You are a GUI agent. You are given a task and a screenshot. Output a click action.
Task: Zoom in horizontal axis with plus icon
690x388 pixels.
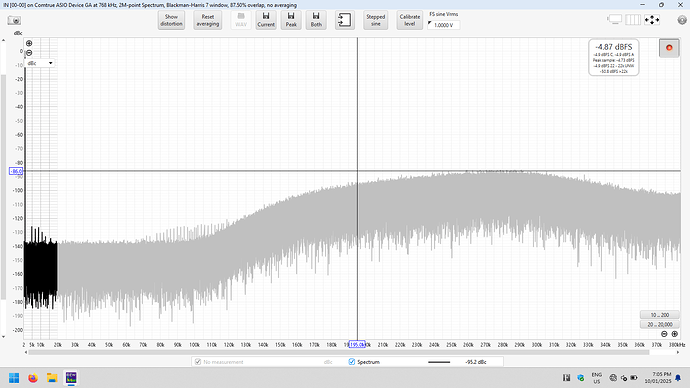[x=674, y=334]
